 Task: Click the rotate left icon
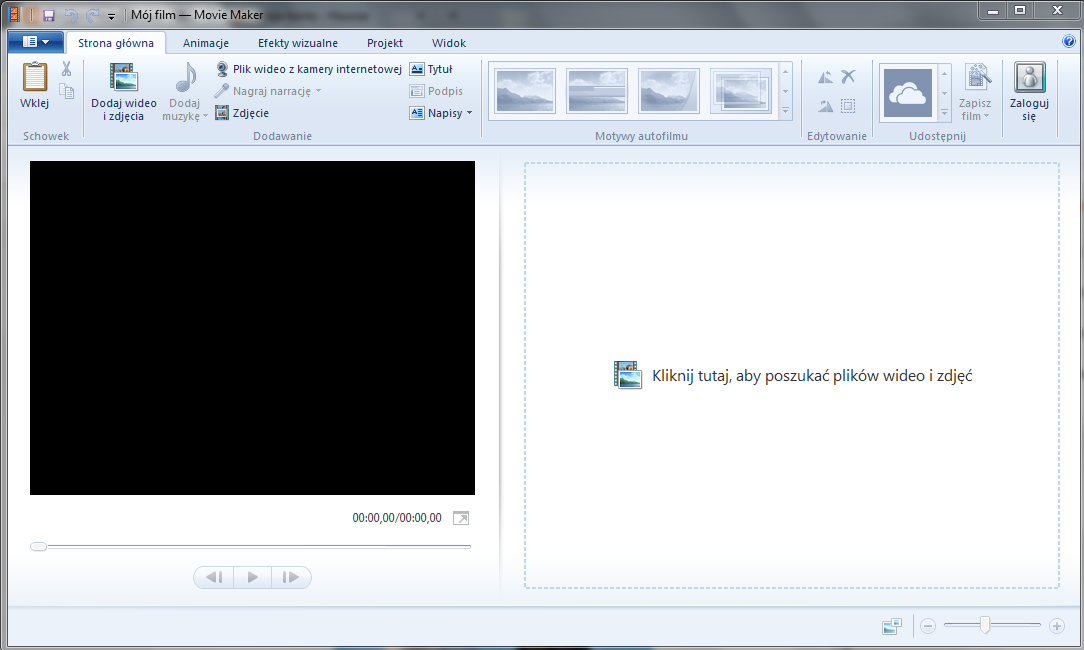tap(825, 77)
